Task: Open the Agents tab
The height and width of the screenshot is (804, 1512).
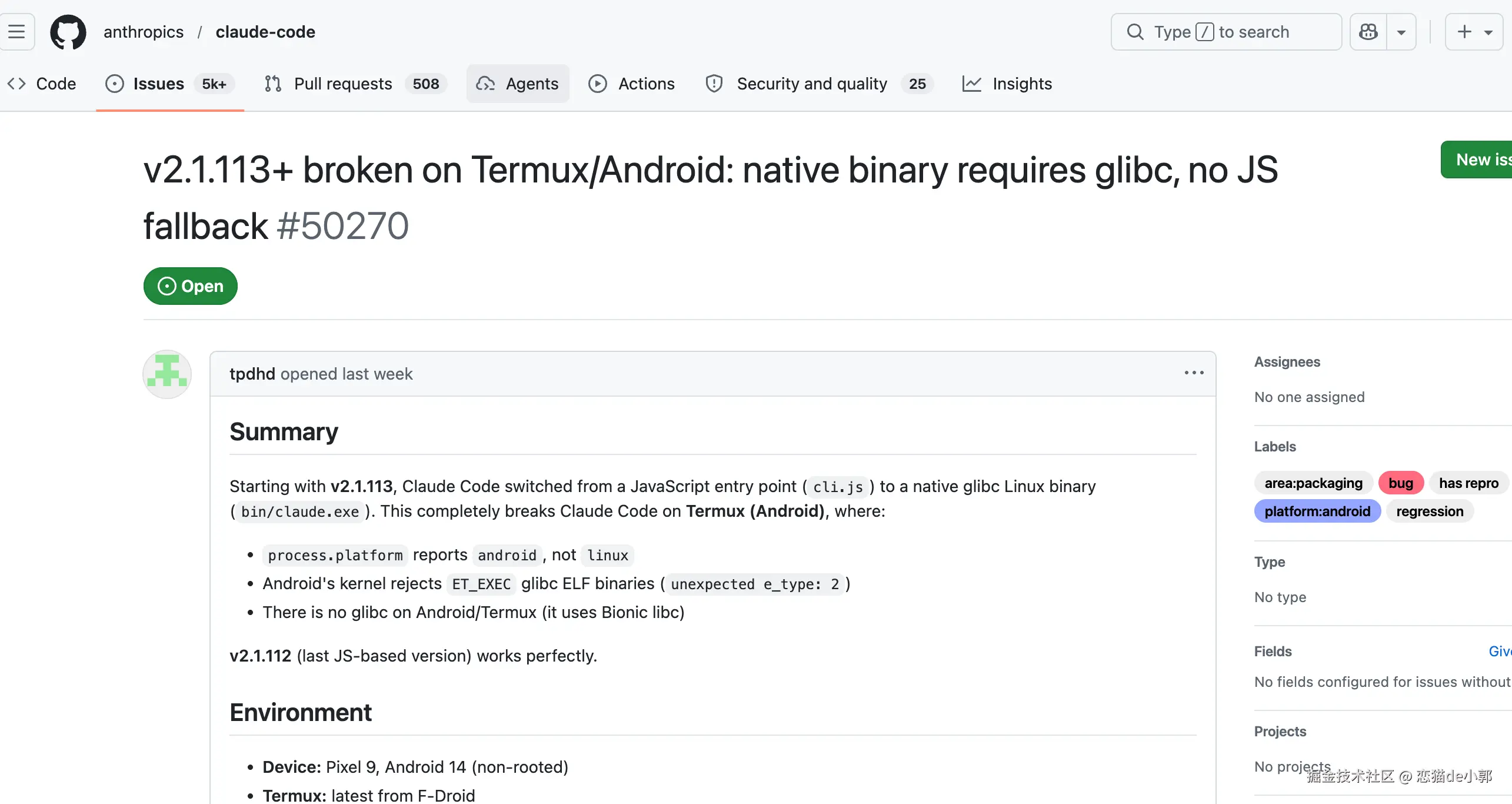Action: coord(518,84)
